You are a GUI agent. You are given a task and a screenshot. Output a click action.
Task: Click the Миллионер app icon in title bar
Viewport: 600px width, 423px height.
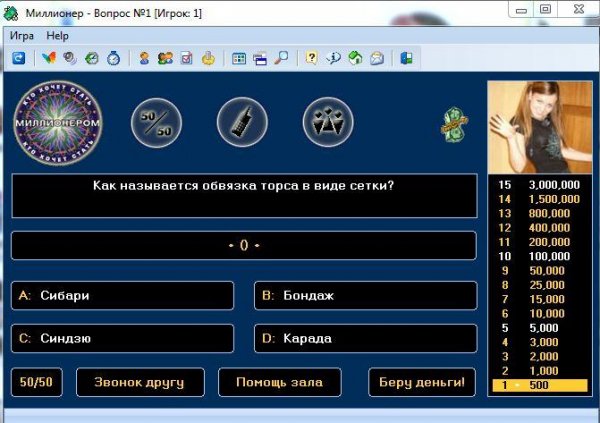pyautogui.click(x=11, y=14)
